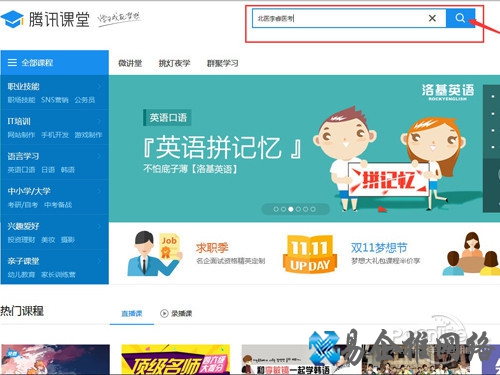Select the 语言学习 category heading
Screen dimensions: 500x375
(x=23, y=156)
